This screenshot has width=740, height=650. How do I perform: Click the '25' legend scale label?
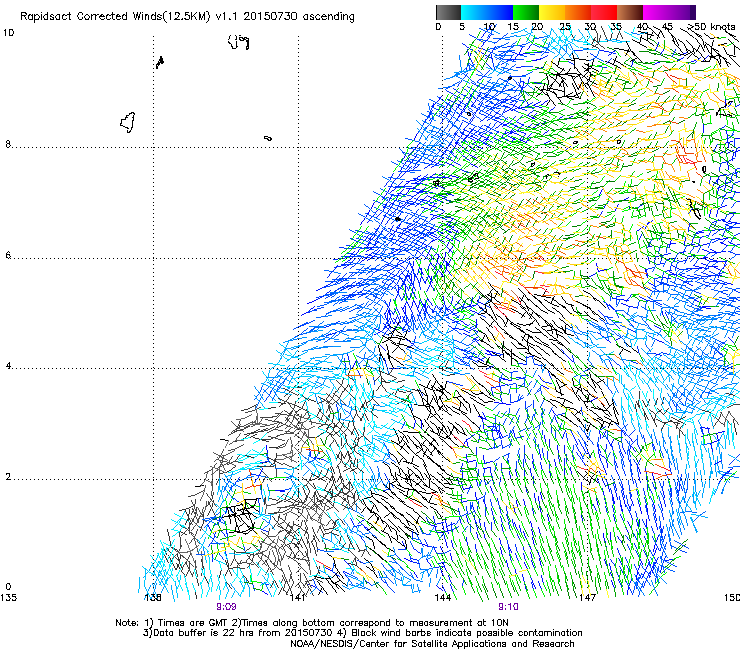click(565, 27)
